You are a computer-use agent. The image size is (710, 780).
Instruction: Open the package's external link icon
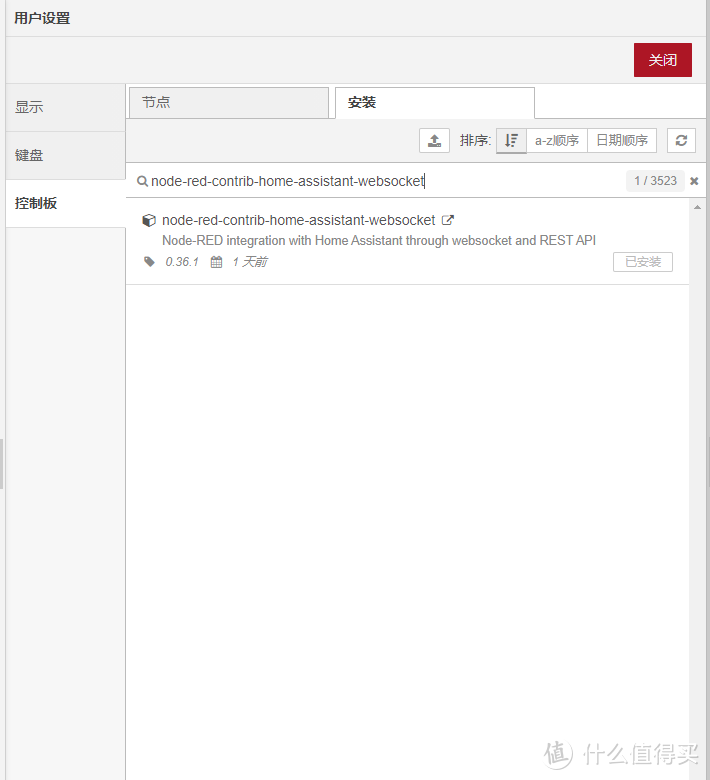448,220
